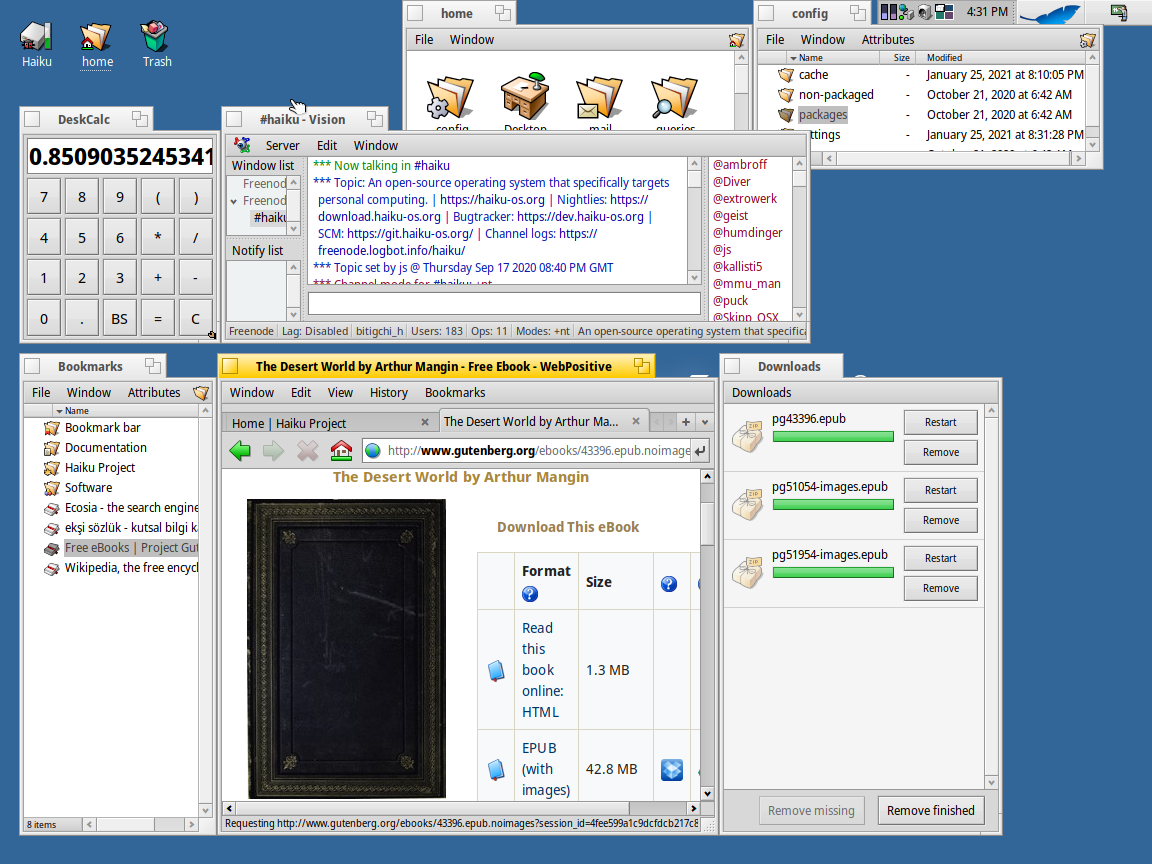
Task: Click Remove finished in Downloads
Action: coord(930,810)
